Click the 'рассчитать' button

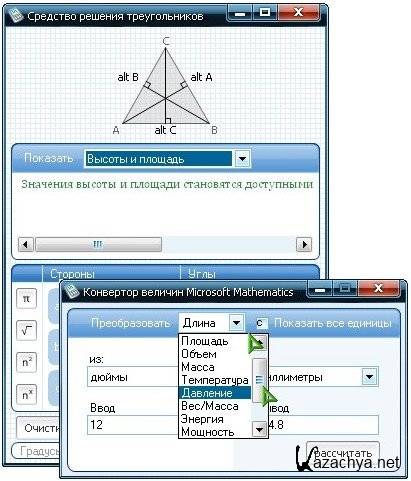point(343,453)
